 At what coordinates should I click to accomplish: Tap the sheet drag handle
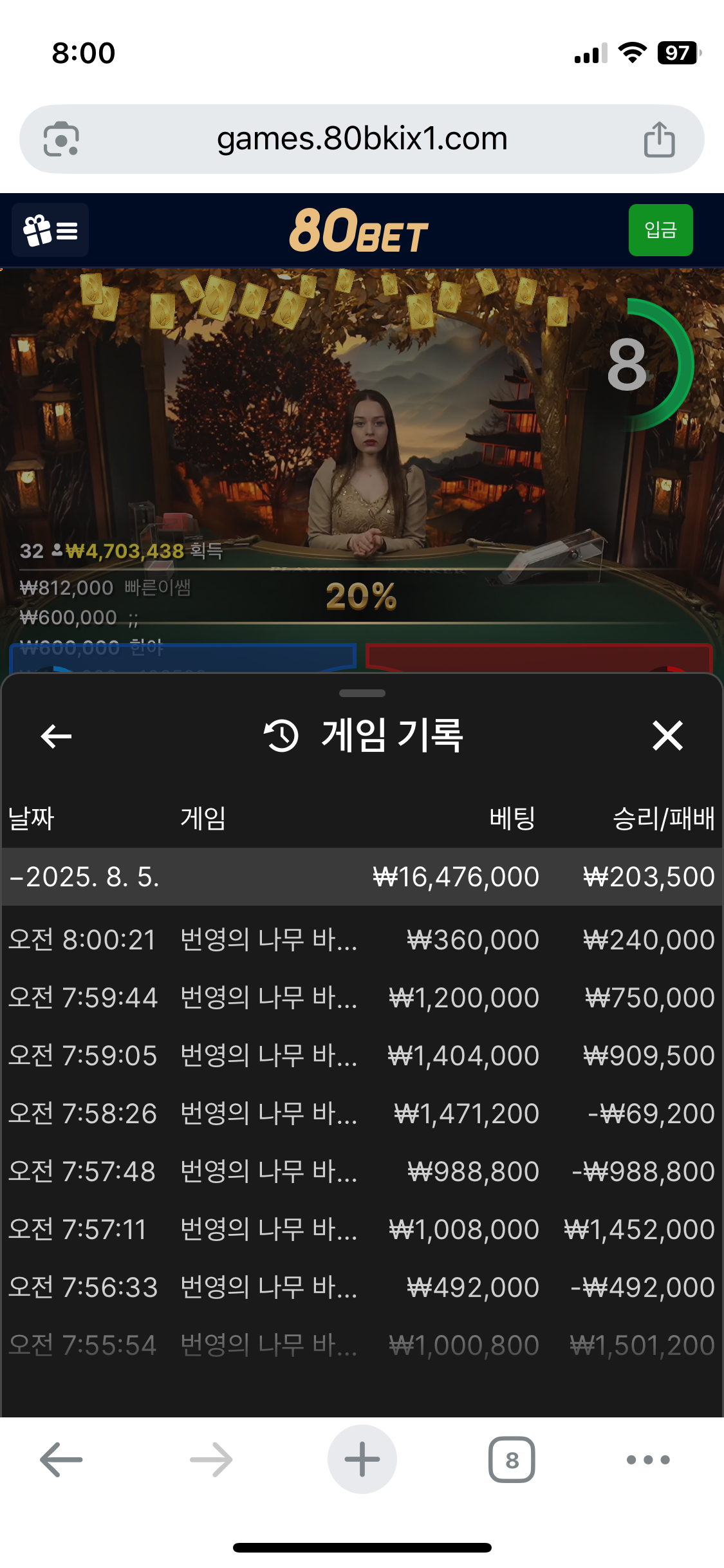[x=362, y=693]
